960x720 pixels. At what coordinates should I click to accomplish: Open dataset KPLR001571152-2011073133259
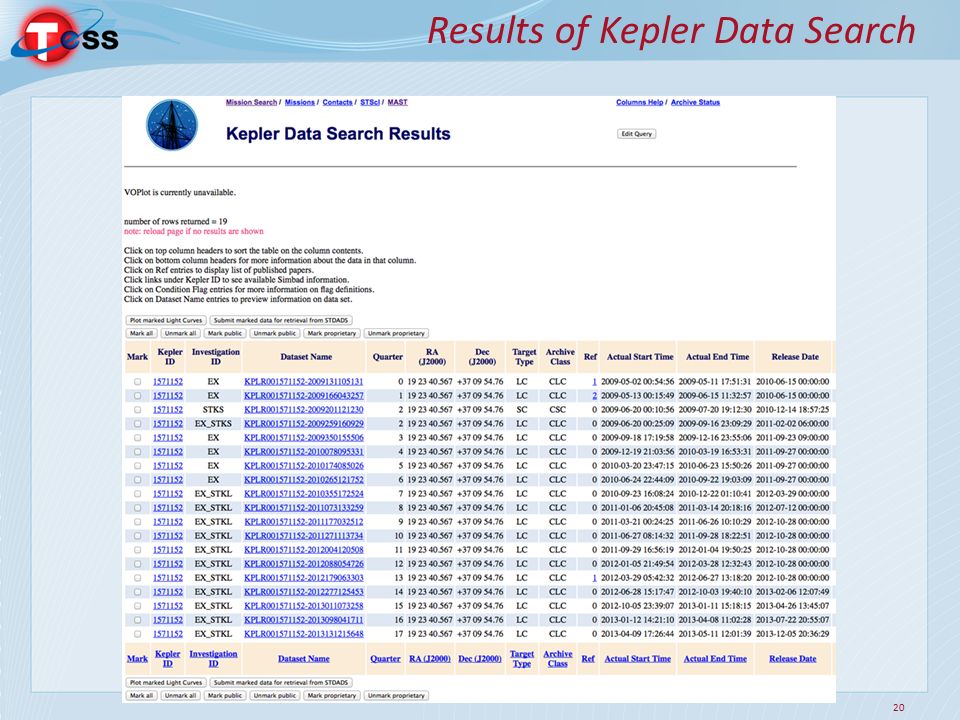point(304,508)
